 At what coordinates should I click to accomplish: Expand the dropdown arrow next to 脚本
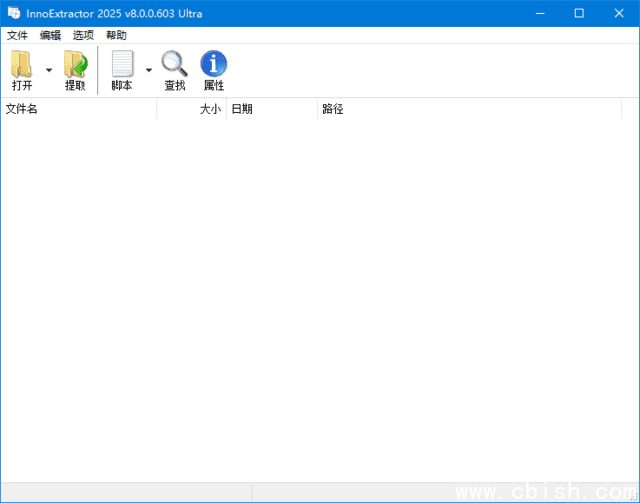(x=149, y=70)
